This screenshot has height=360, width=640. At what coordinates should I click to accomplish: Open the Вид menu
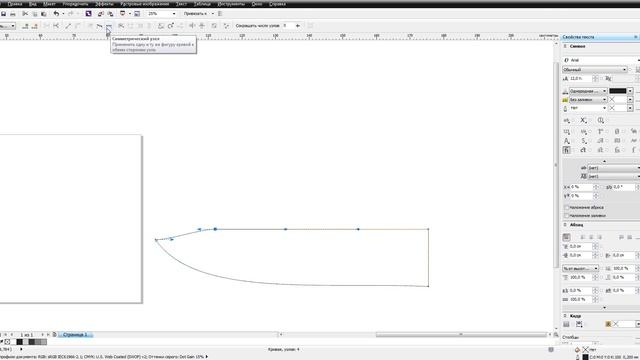(33, 4)
